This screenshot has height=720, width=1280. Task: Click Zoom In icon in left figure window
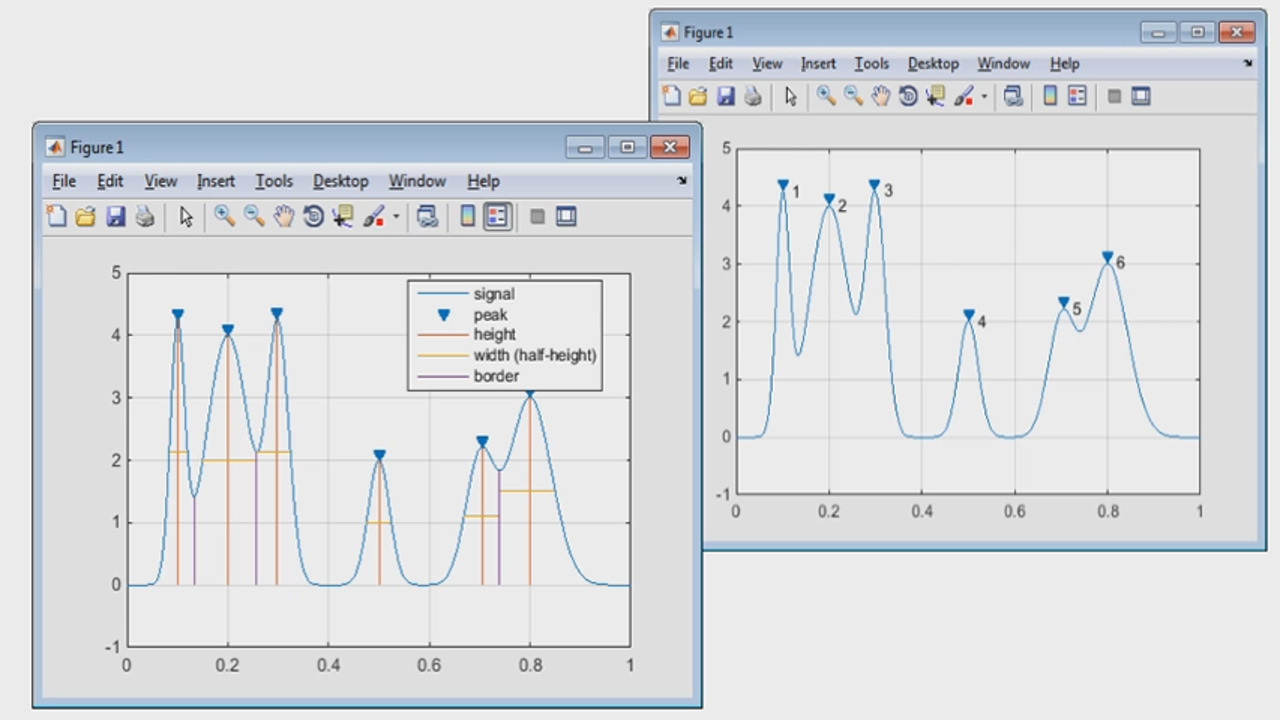[x=224, y=216]
